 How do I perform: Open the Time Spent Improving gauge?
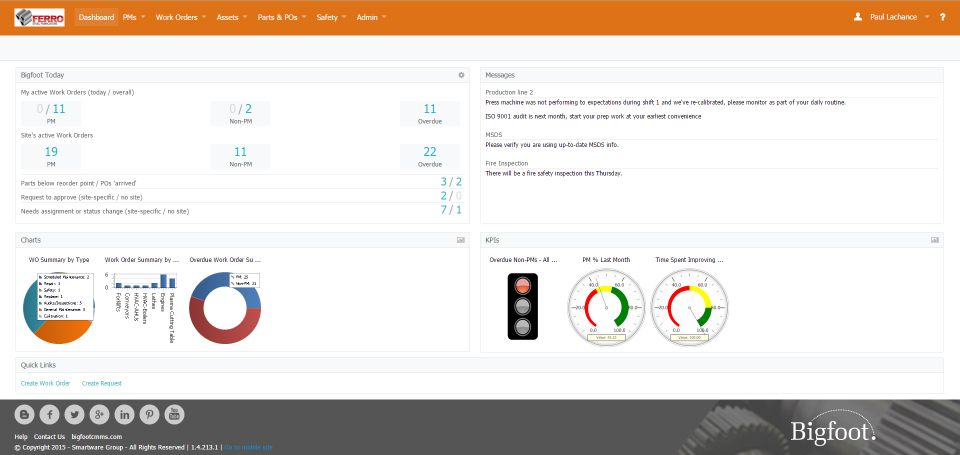point(689,307)
